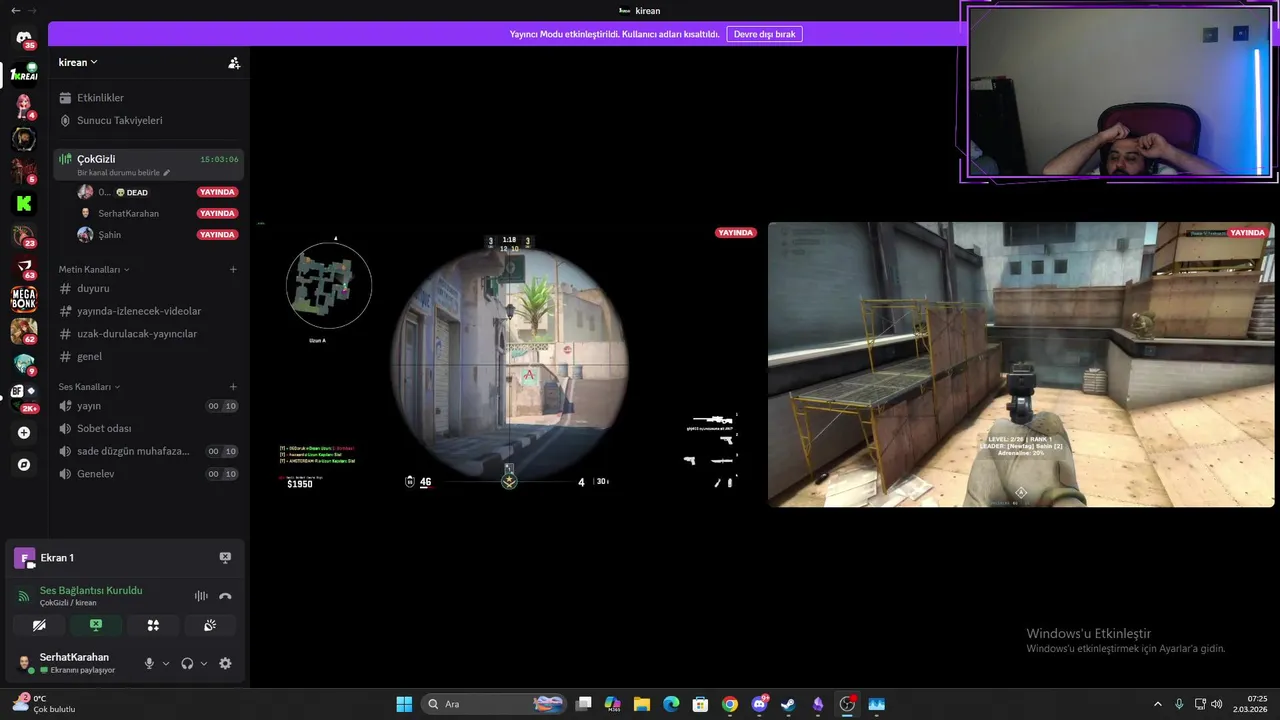Image resolution: width=1280 pixels, height=720 pixels.
Task: Click the Ses Bağlantısı Kuruldu status text
Action: coord(91,591)
